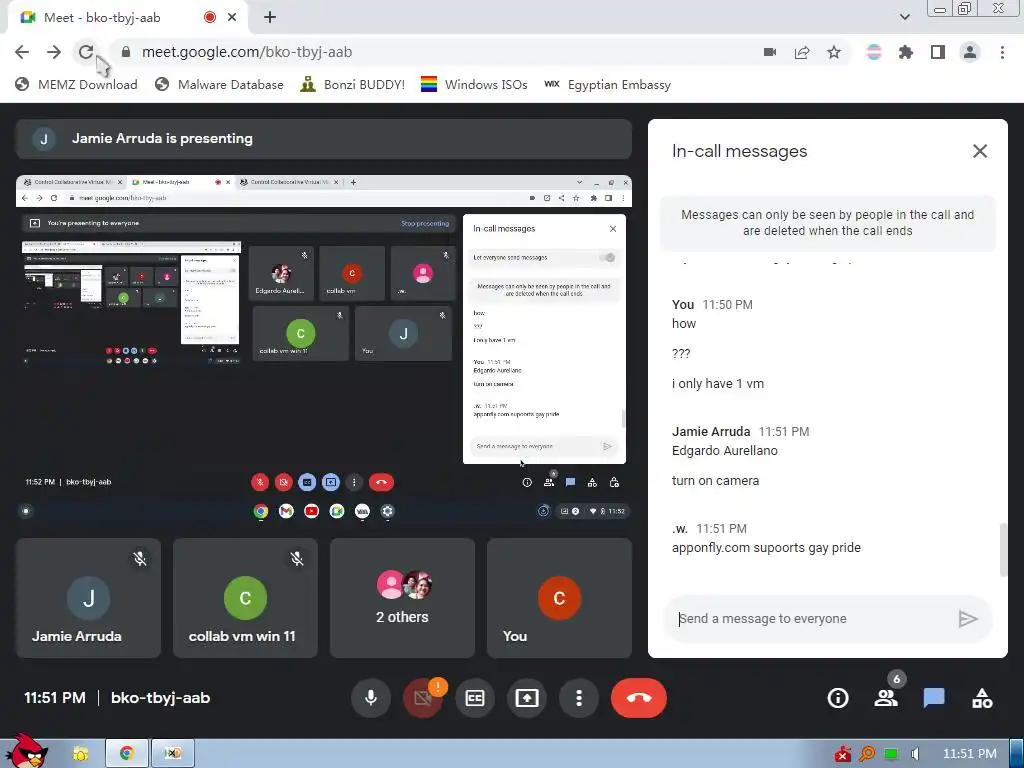
Task: Open the 2 others participant tile
Action: click(x=402, y=598)
